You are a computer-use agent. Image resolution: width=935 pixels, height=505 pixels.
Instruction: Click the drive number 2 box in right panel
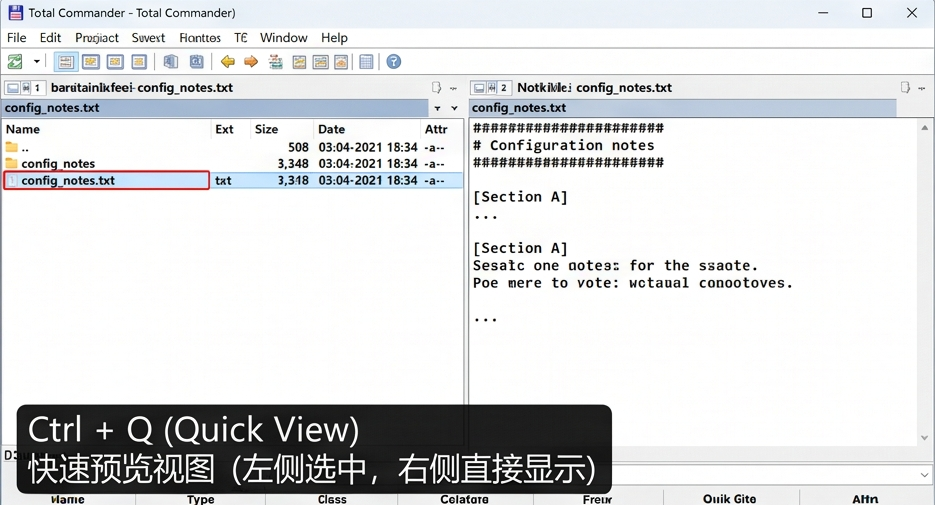click(504, 88)
